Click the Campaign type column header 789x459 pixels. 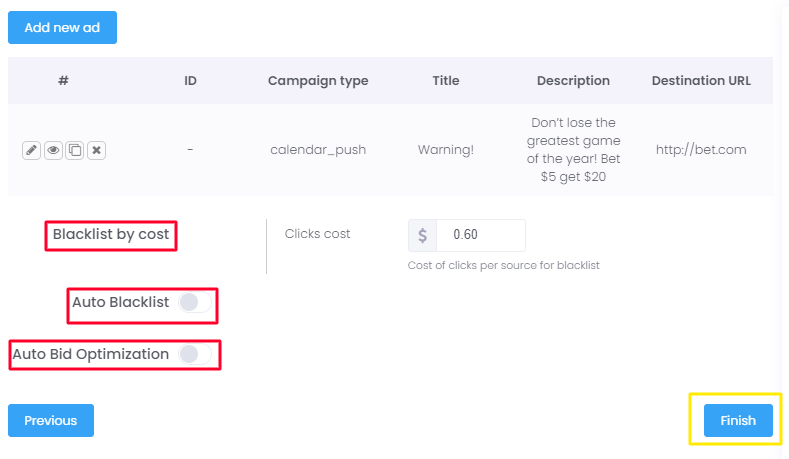318,81
